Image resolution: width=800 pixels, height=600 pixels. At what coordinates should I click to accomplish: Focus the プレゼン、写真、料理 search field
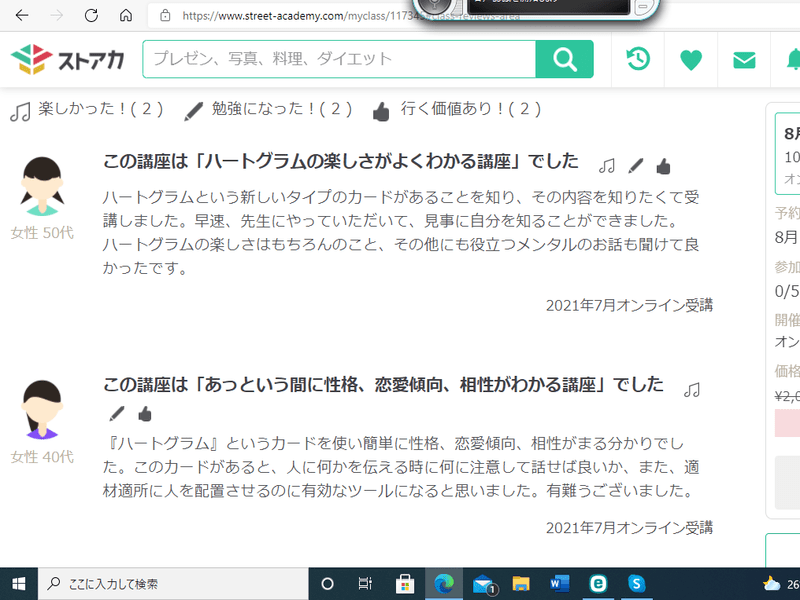coord(339,59)
